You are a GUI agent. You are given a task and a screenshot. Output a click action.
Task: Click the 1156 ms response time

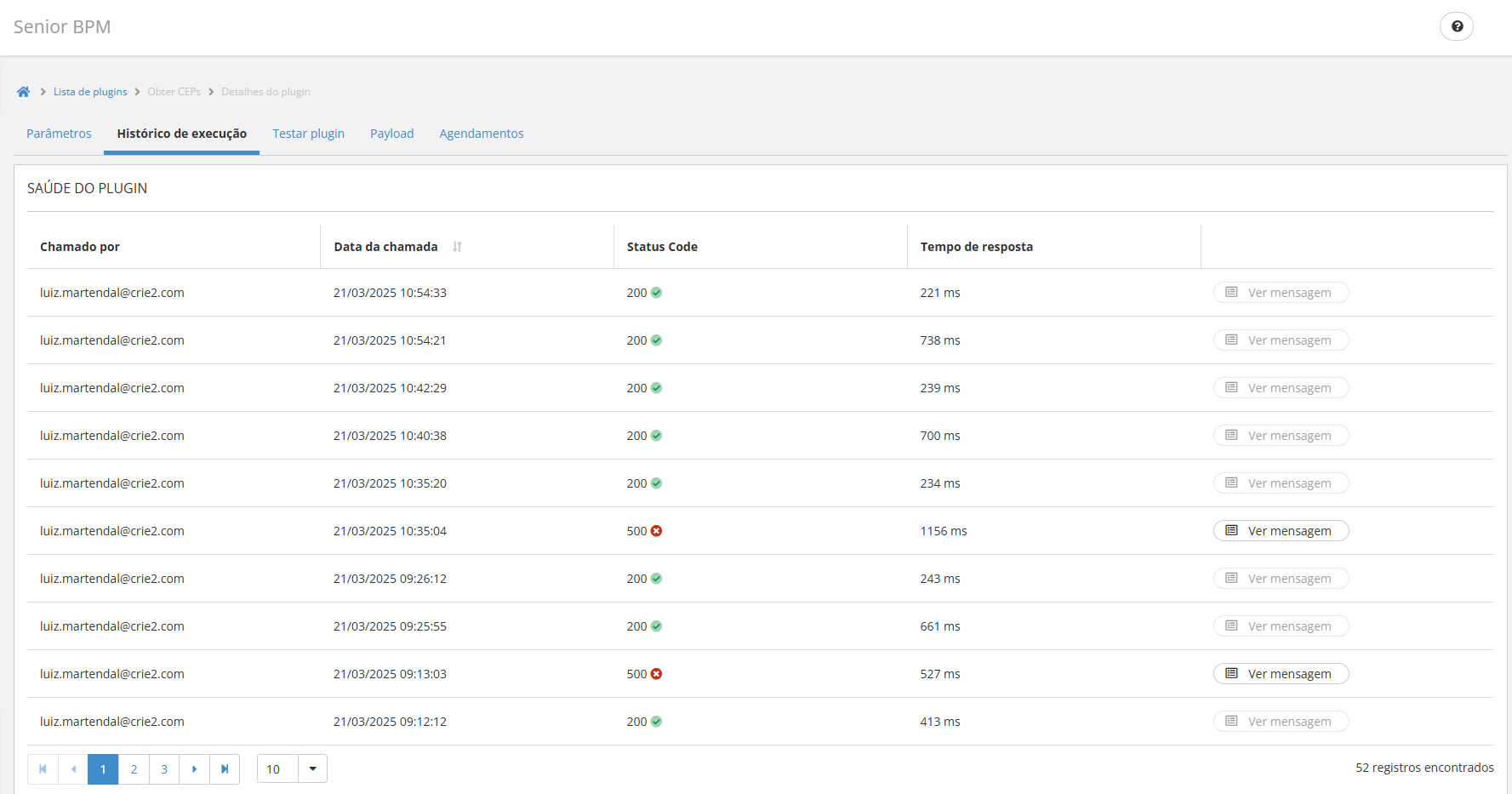(944, 531)
